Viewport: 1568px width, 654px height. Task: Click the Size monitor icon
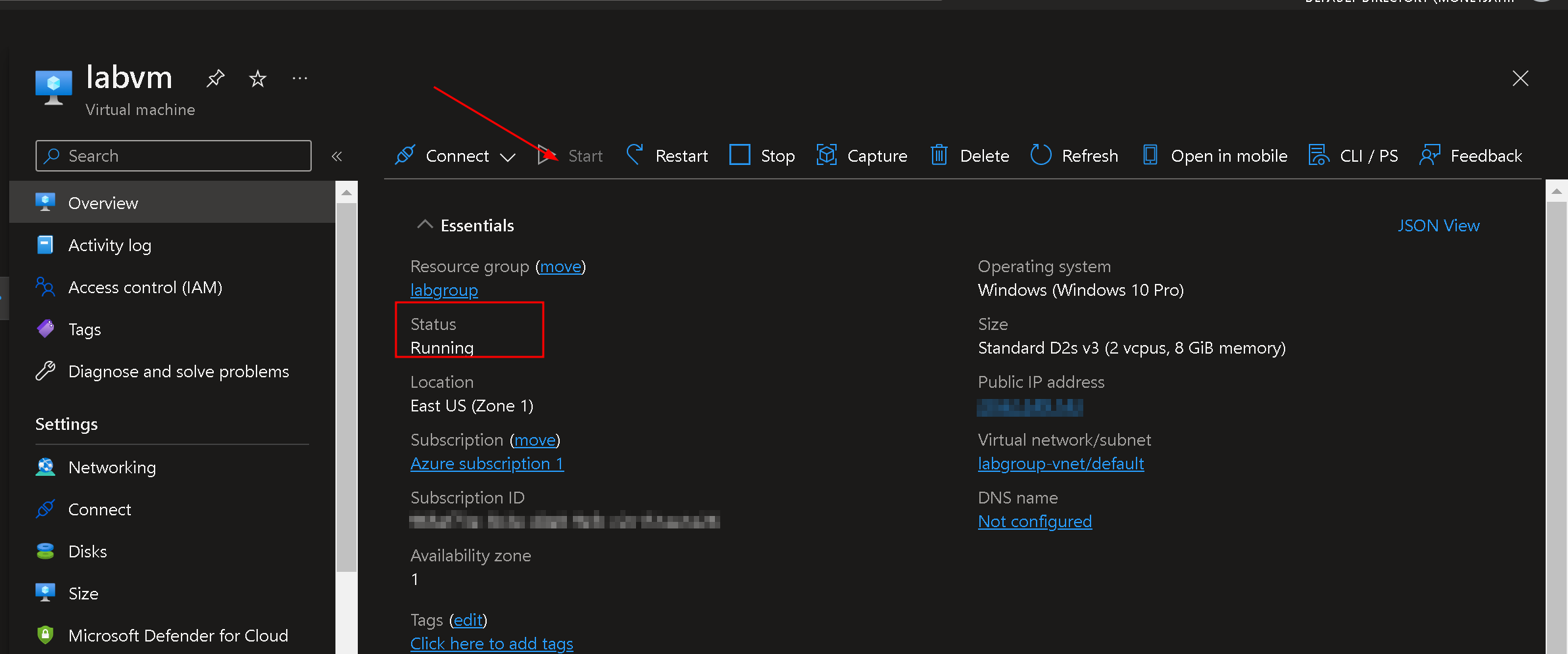(45, 592)
